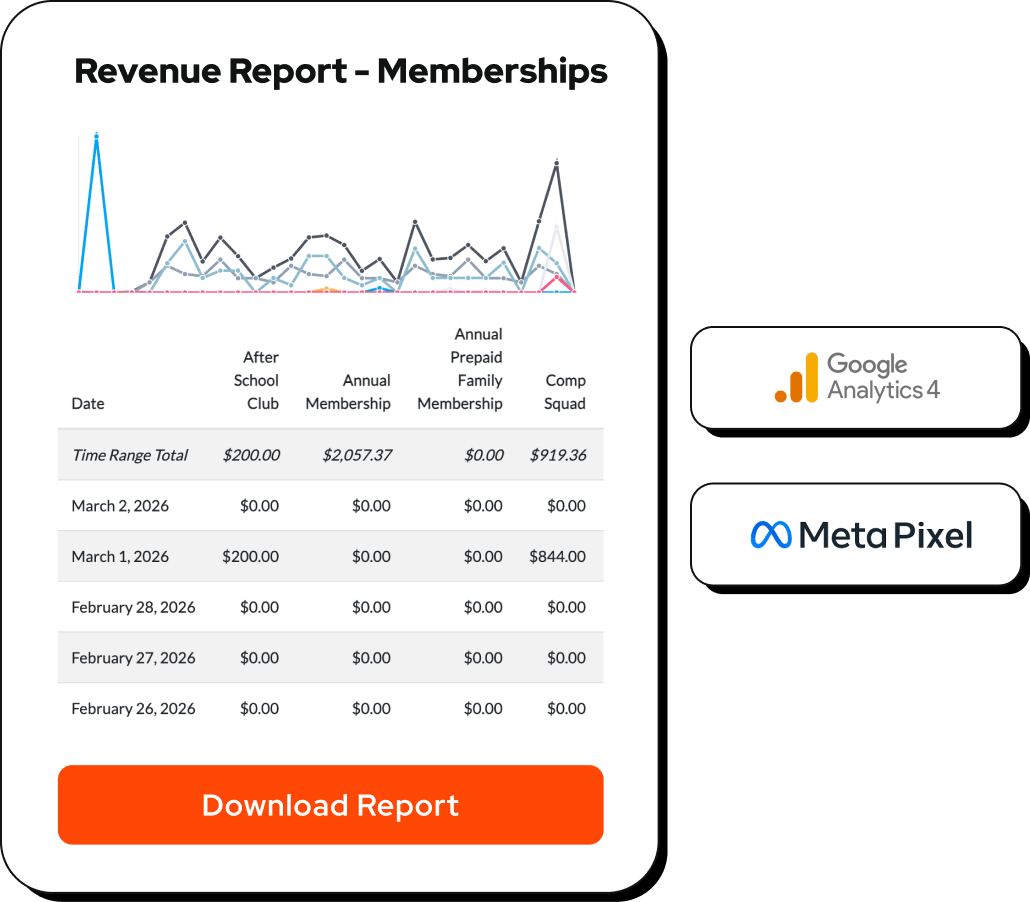Image resolution: width=1030 pixels, height=902 pixels.
Task: Click the Revenue Report - Memberships title
Action: [x=340, y=71]
